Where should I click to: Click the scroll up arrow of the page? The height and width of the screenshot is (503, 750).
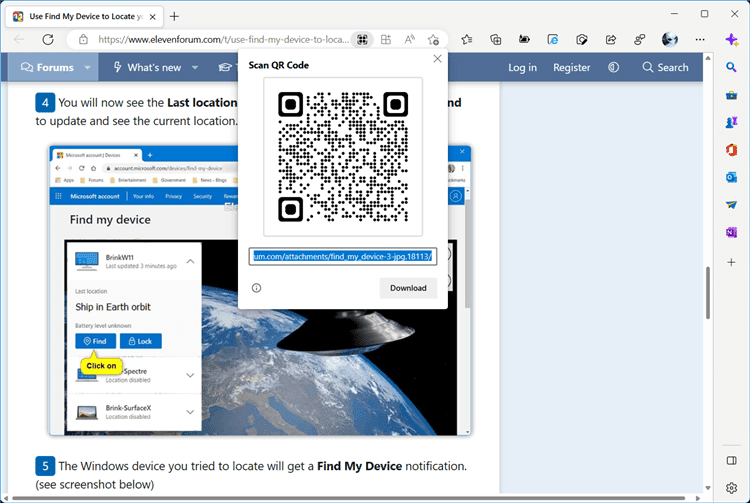[708, 58]
